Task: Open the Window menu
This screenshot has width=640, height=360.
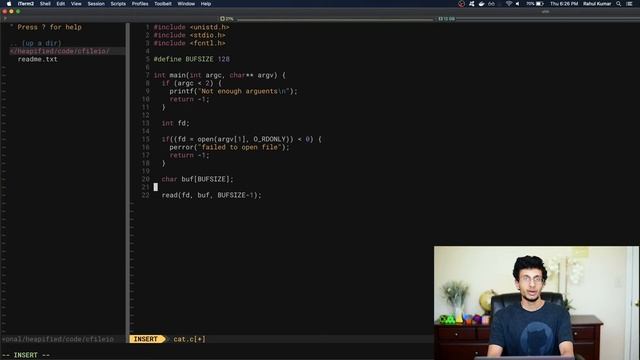Action: tap(186, 4)
